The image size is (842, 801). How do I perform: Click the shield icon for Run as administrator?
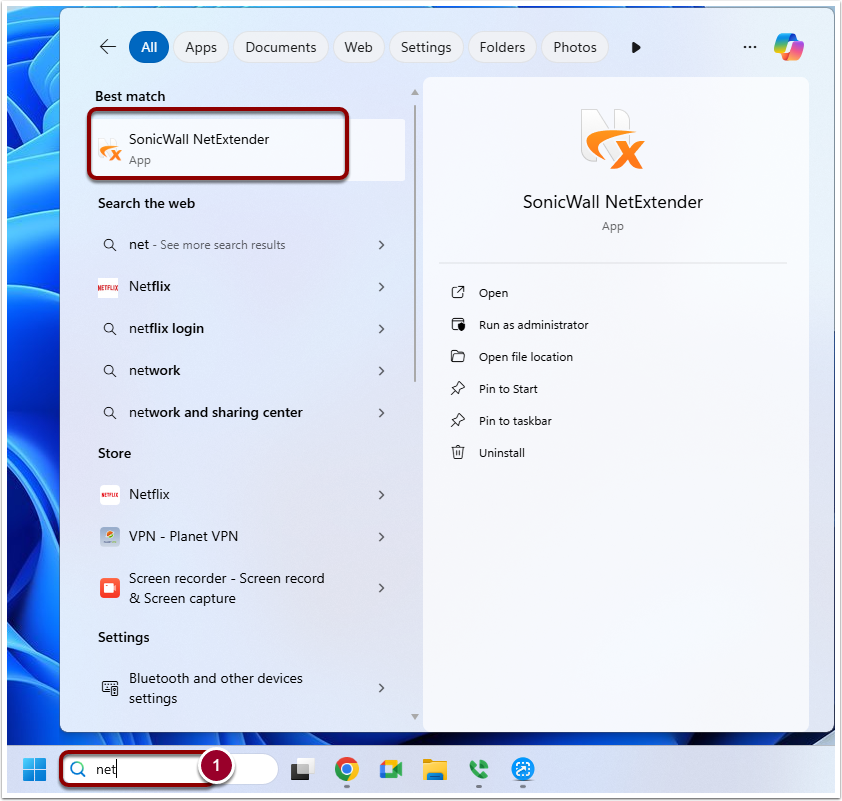[x=458, y=324]
